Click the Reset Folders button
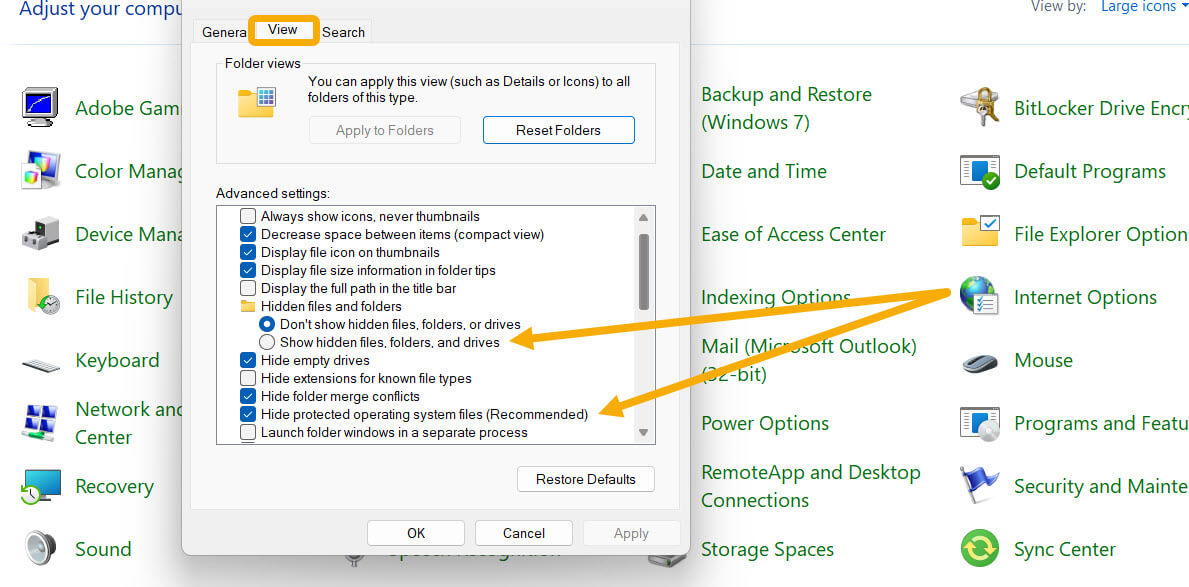The image size is (1189, 587). point(558,129)
